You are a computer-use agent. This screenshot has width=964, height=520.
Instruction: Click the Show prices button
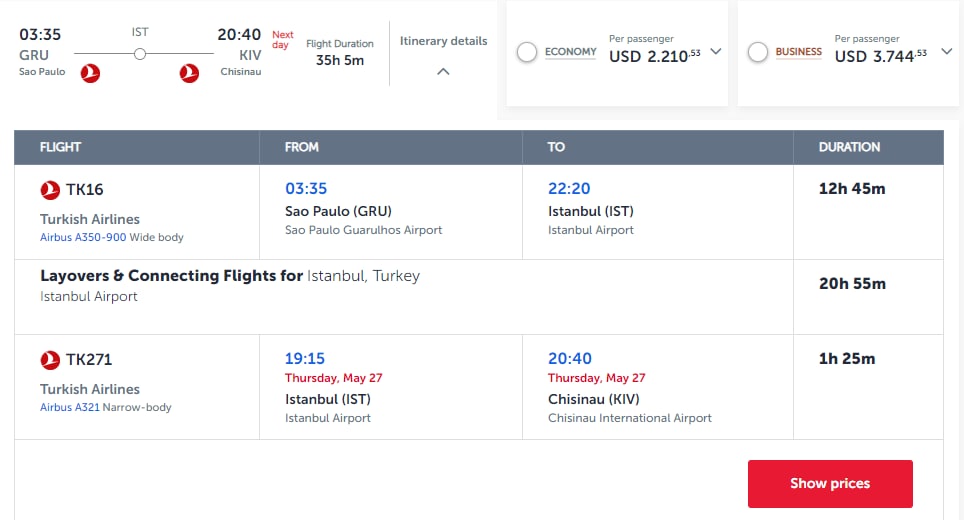point(830,484)
